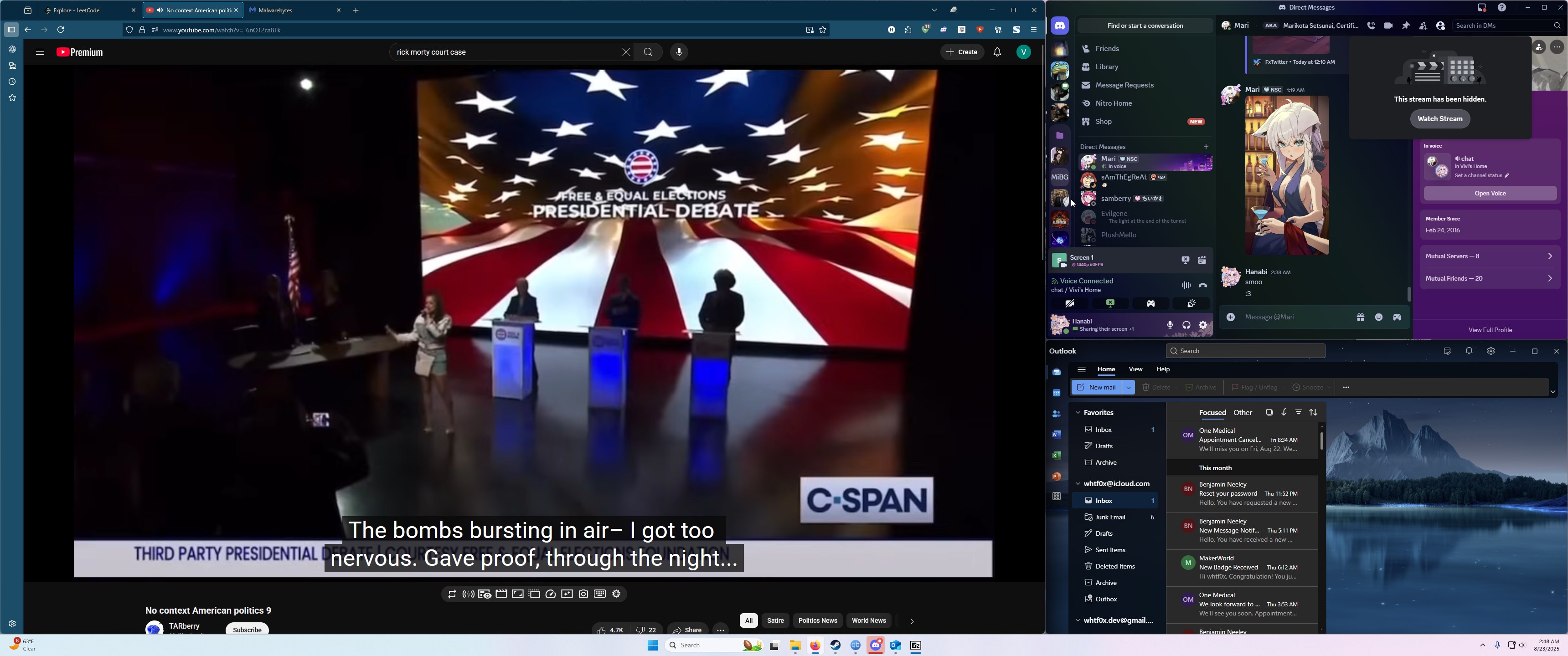This screenshot has width=1568, height=656.
Task: Switch to the Other inbox tab
Action: pyautogui.click(x=1243, y=413)
